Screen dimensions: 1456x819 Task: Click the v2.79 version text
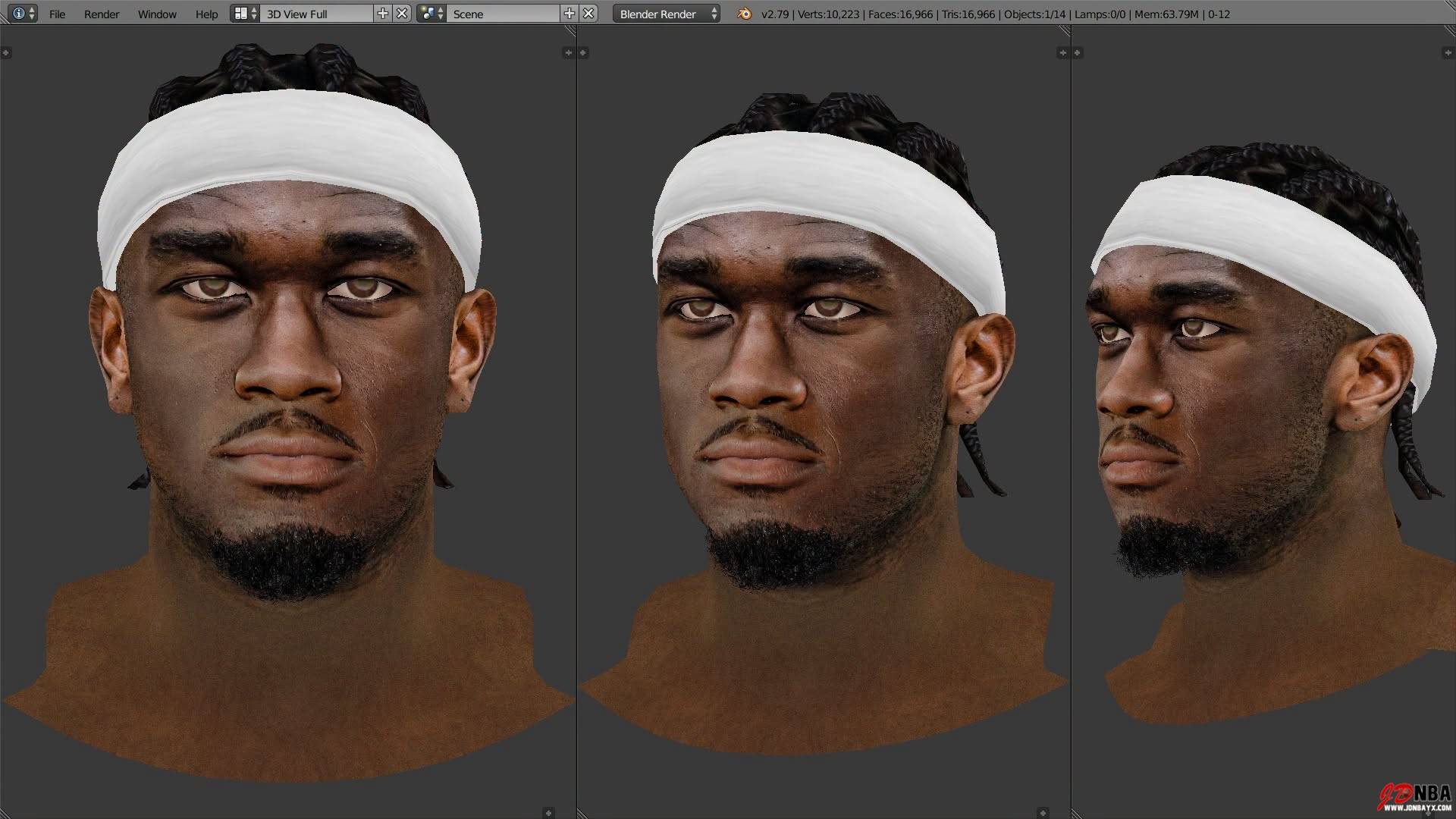click(774, 14)
